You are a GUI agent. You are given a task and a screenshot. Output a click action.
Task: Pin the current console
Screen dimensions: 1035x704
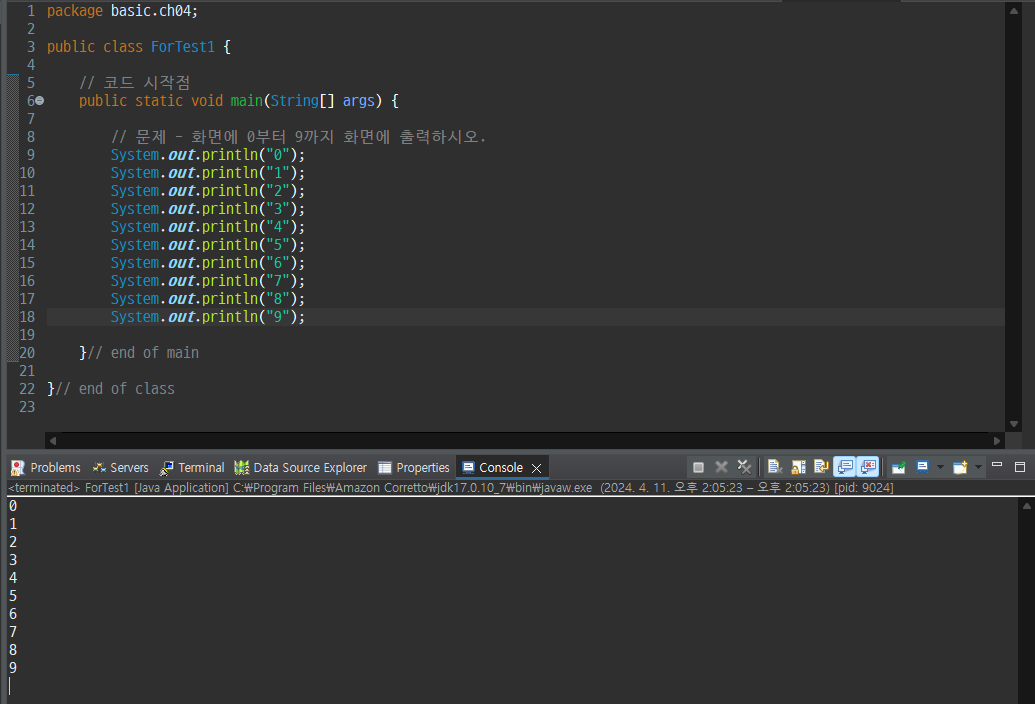(x=898, y=467)
